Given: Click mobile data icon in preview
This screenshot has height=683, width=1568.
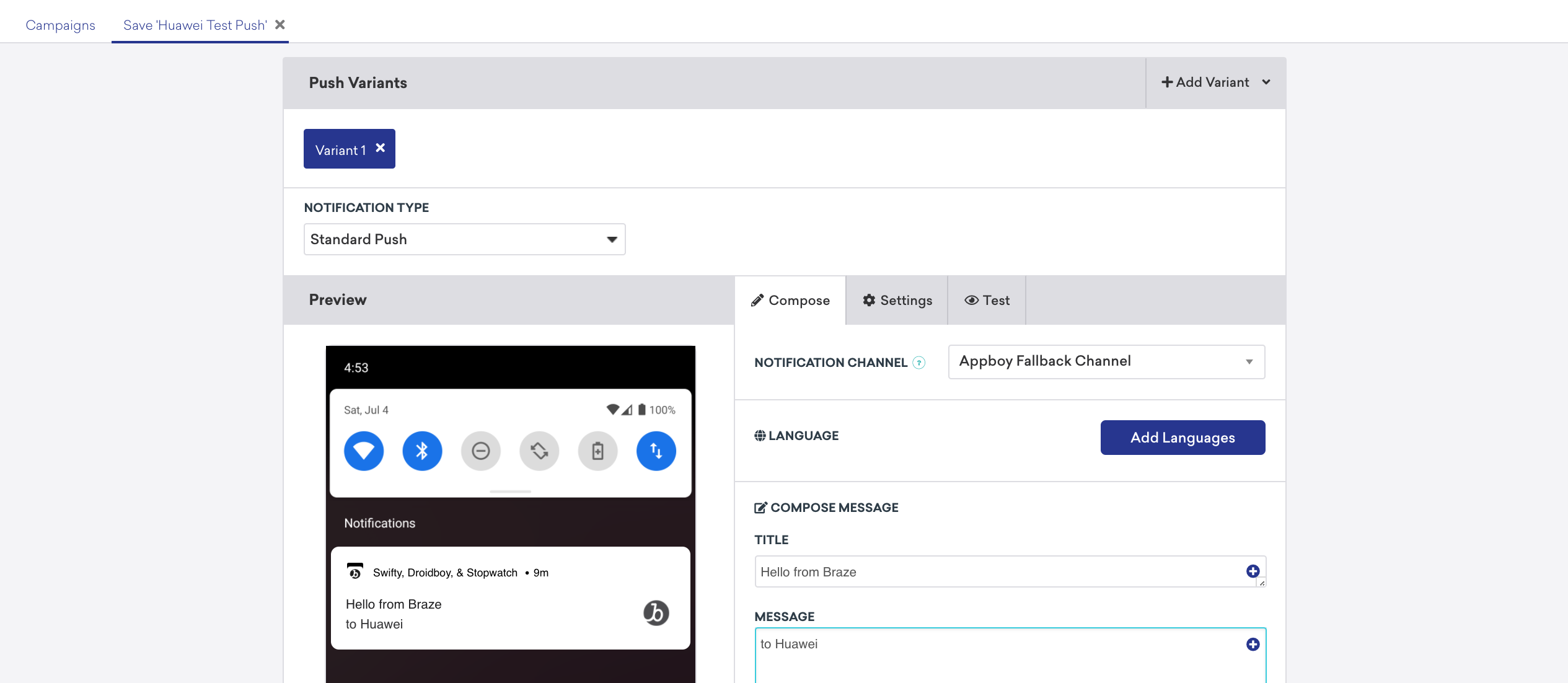Looking at the screenshot, I should (x=656, y=451).
